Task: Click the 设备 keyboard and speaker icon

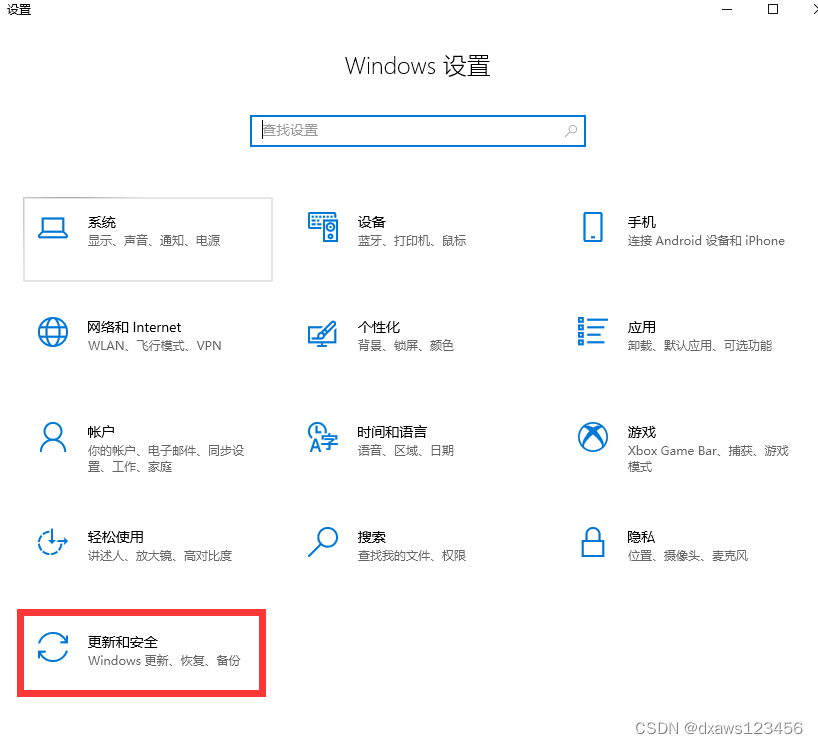Action: pyautogui.click(x=323, y=227)
